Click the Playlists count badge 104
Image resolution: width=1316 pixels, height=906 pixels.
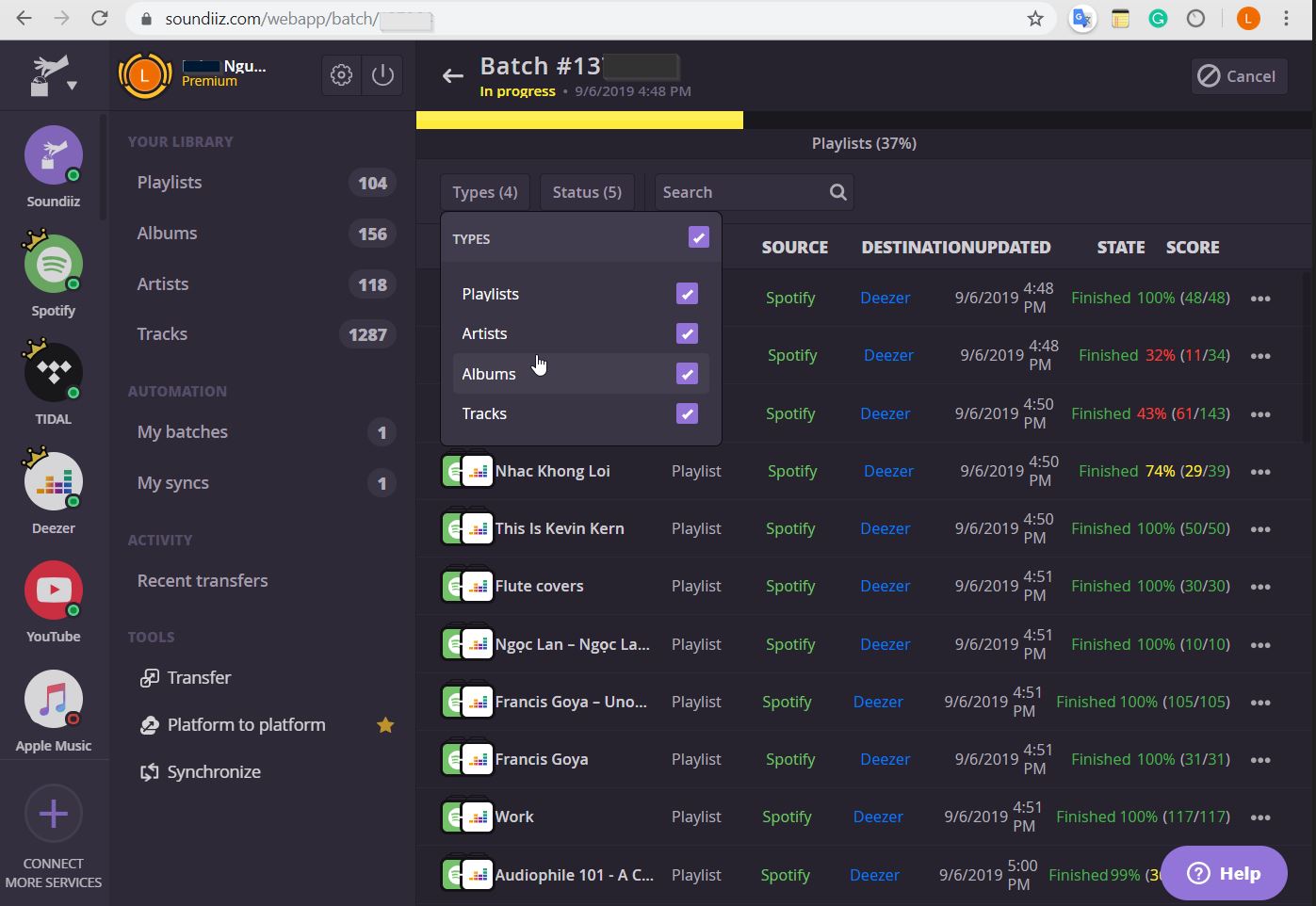click(x=372, y=183)
